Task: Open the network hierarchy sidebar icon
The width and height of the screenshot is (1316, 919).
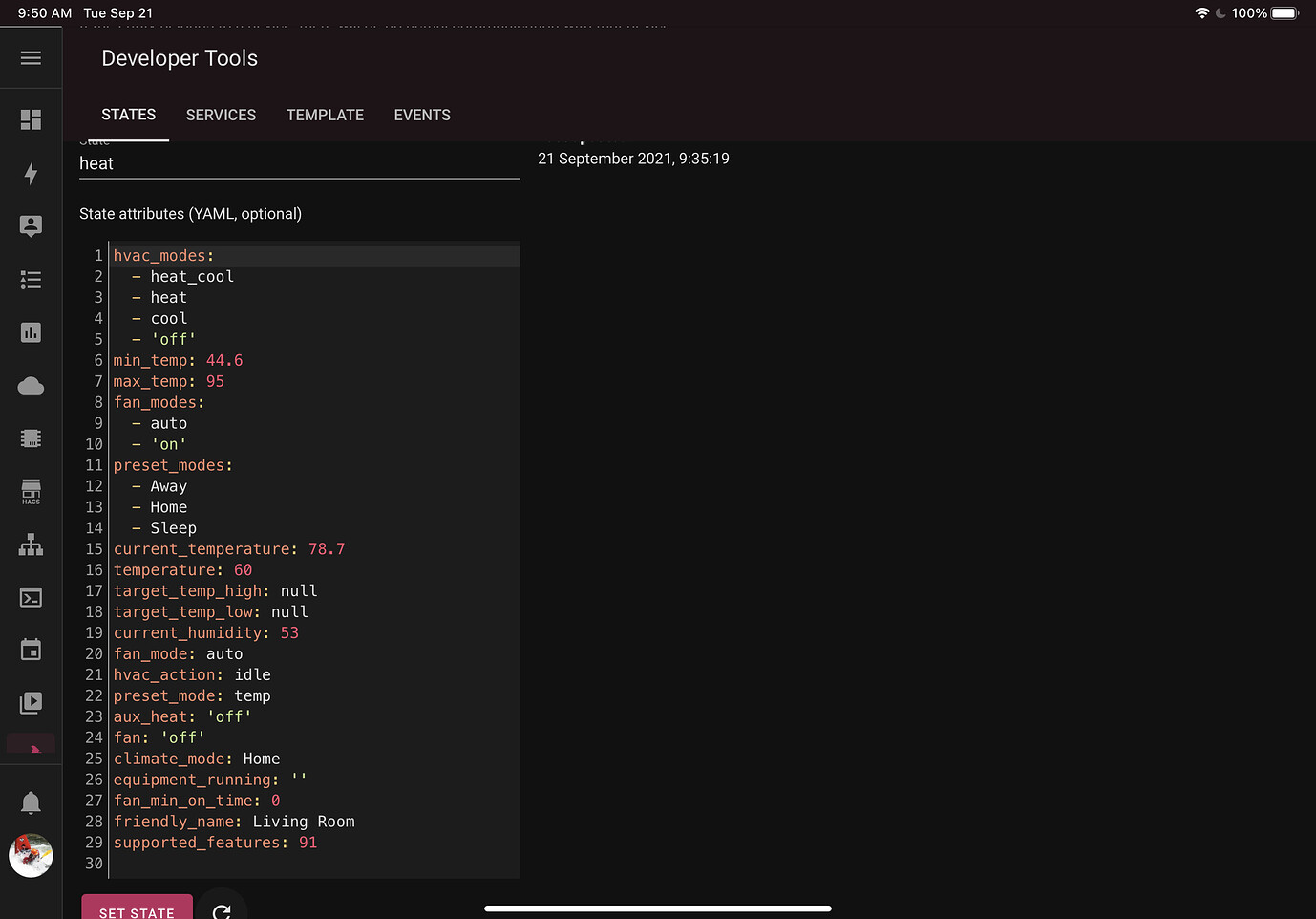Action: pyautogui.click(x=31, y=545)
